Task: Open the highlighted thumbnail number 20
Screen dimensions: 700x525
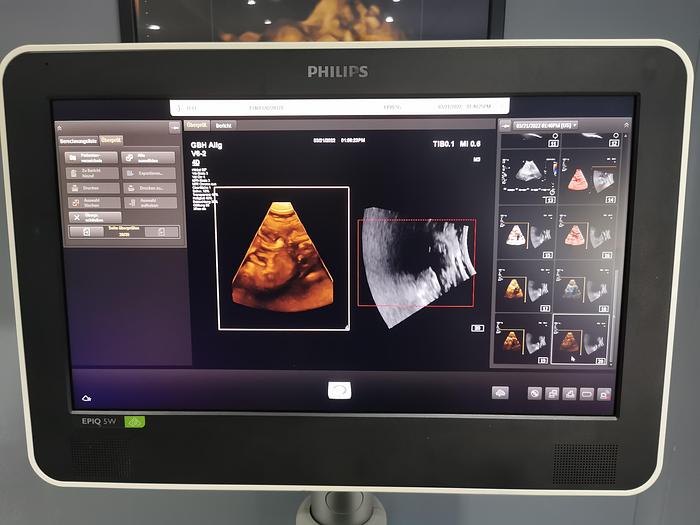Action: [580, 339]
